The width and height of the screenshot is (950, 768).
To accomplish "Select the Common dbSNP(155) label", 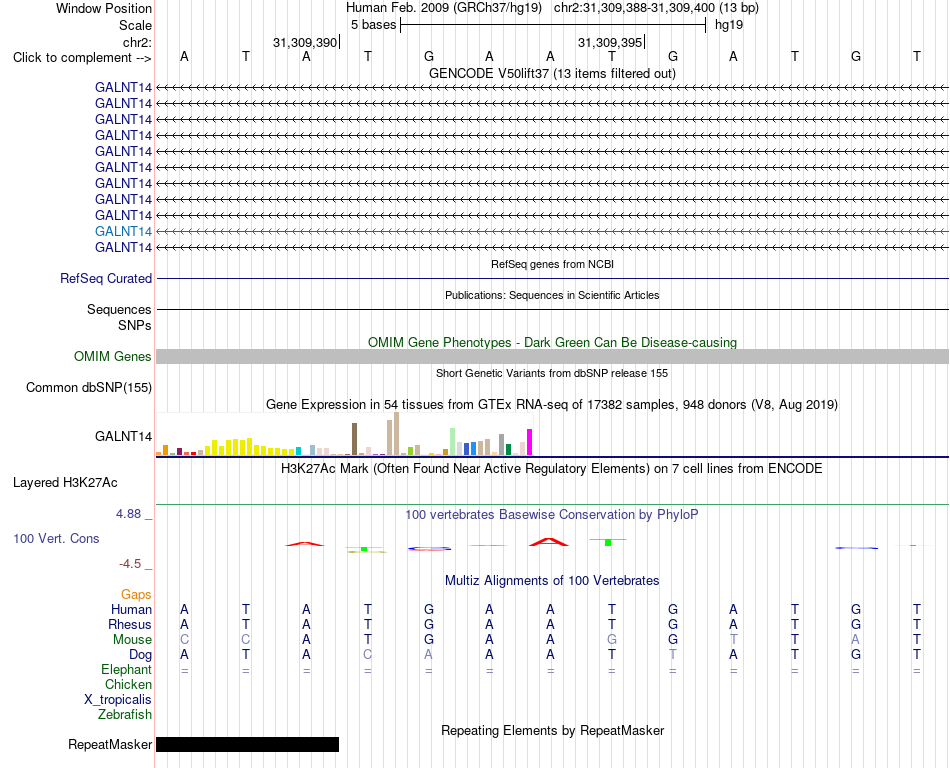I will coord(88,388).
